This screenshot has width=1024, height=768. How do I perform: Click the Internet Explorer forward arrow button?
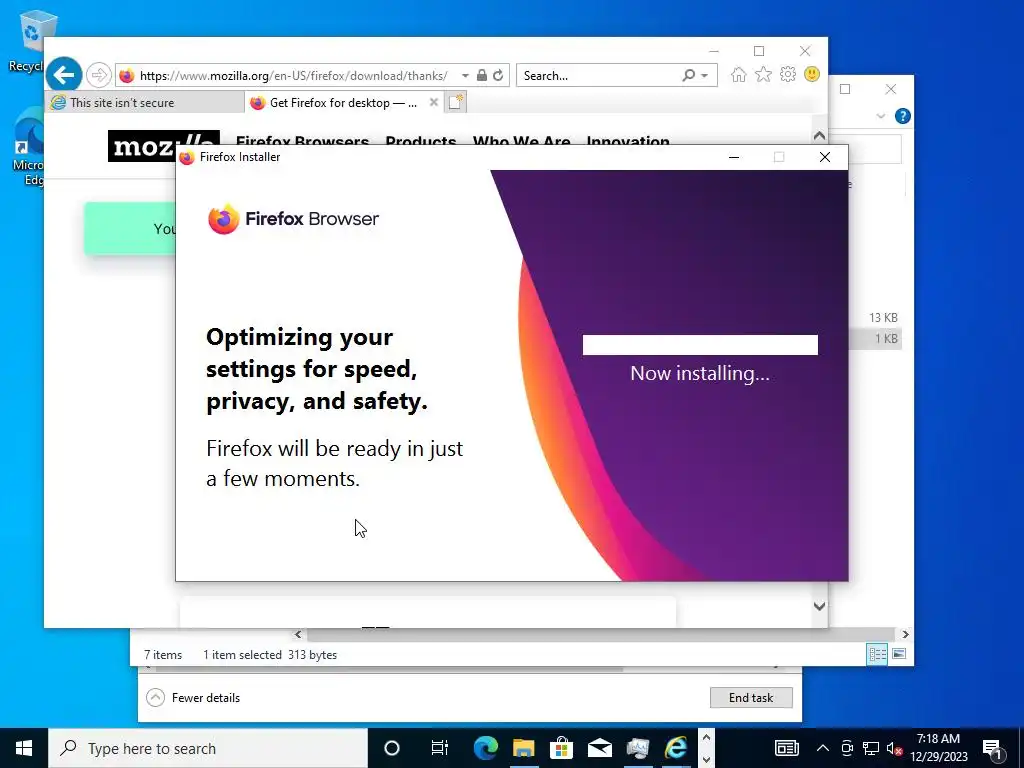coord(99,75)
